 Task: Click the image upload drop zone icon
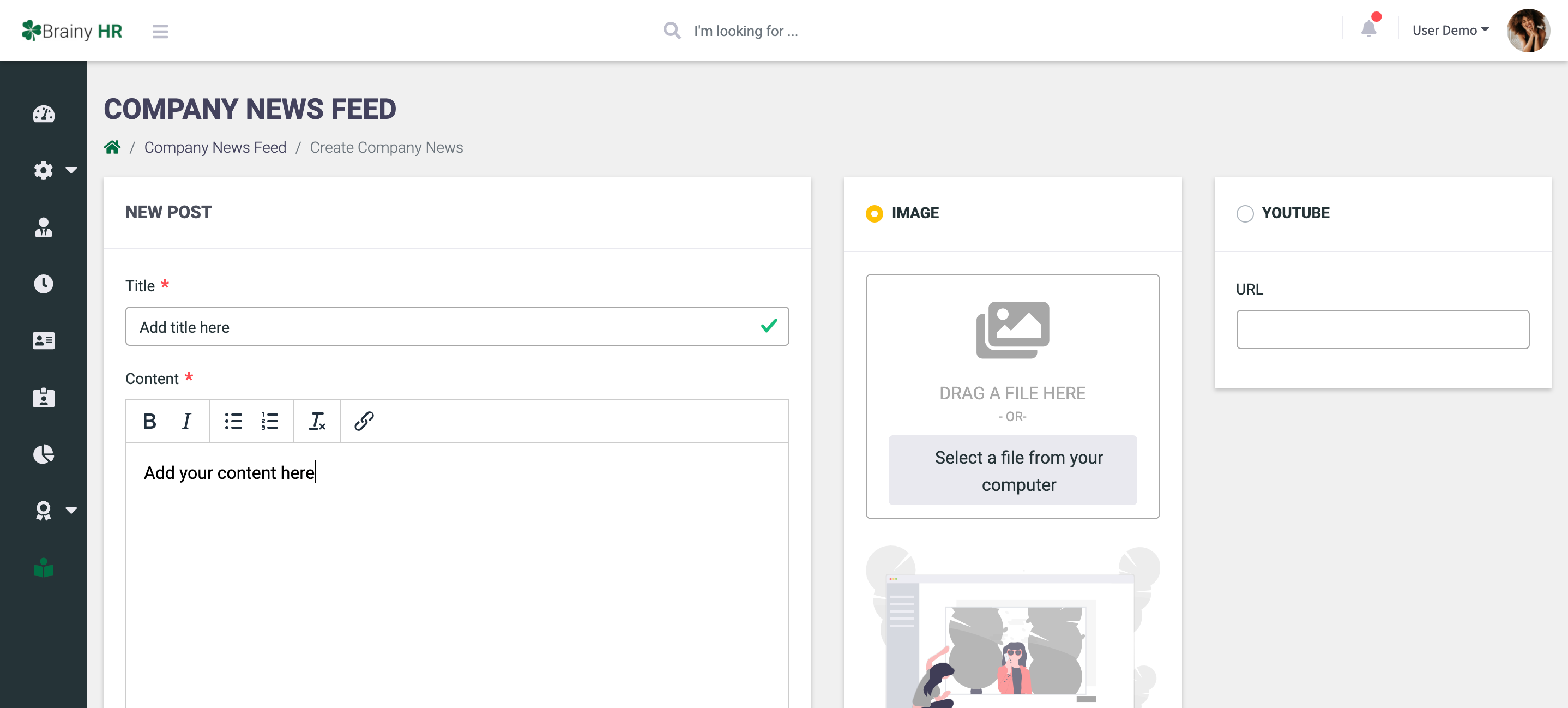(x=1012, y=330)
